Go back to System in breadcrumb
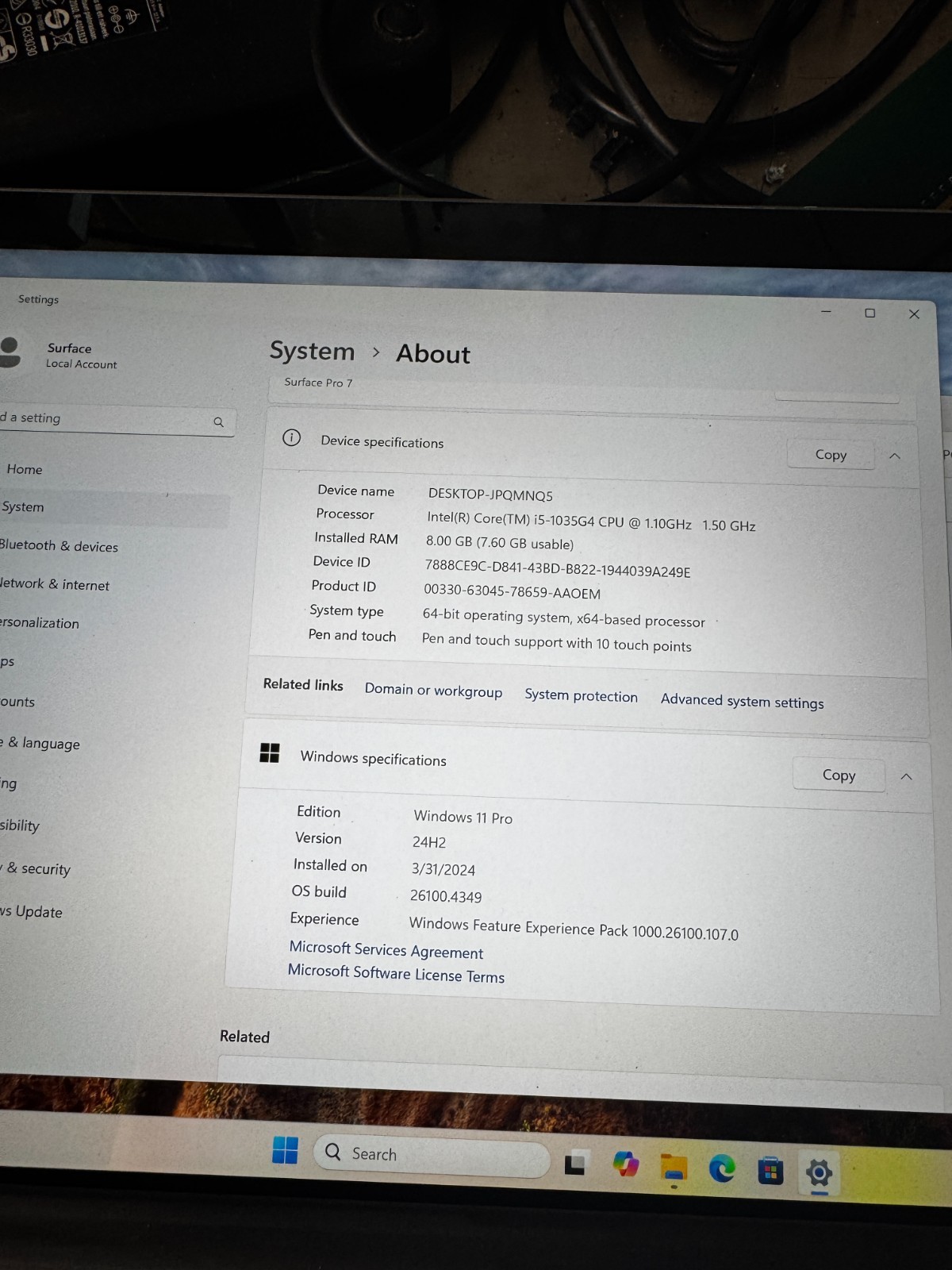952x1270 pixels. click(x=312, y=351)
